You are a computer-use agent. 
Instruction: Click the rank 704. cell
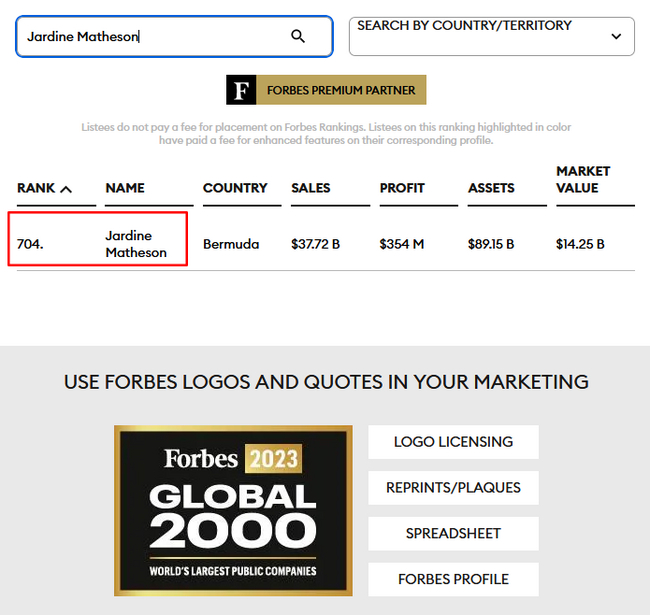30,244
